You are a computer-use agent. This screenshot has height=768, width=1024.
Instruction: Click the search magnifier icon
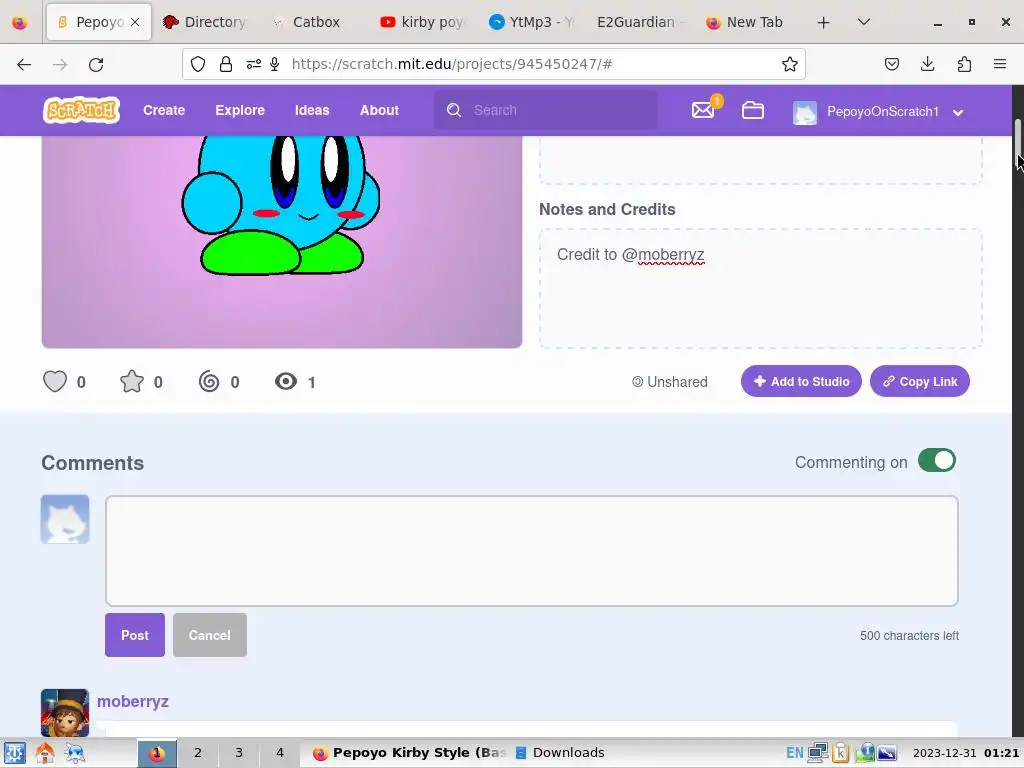coord(454,110)
